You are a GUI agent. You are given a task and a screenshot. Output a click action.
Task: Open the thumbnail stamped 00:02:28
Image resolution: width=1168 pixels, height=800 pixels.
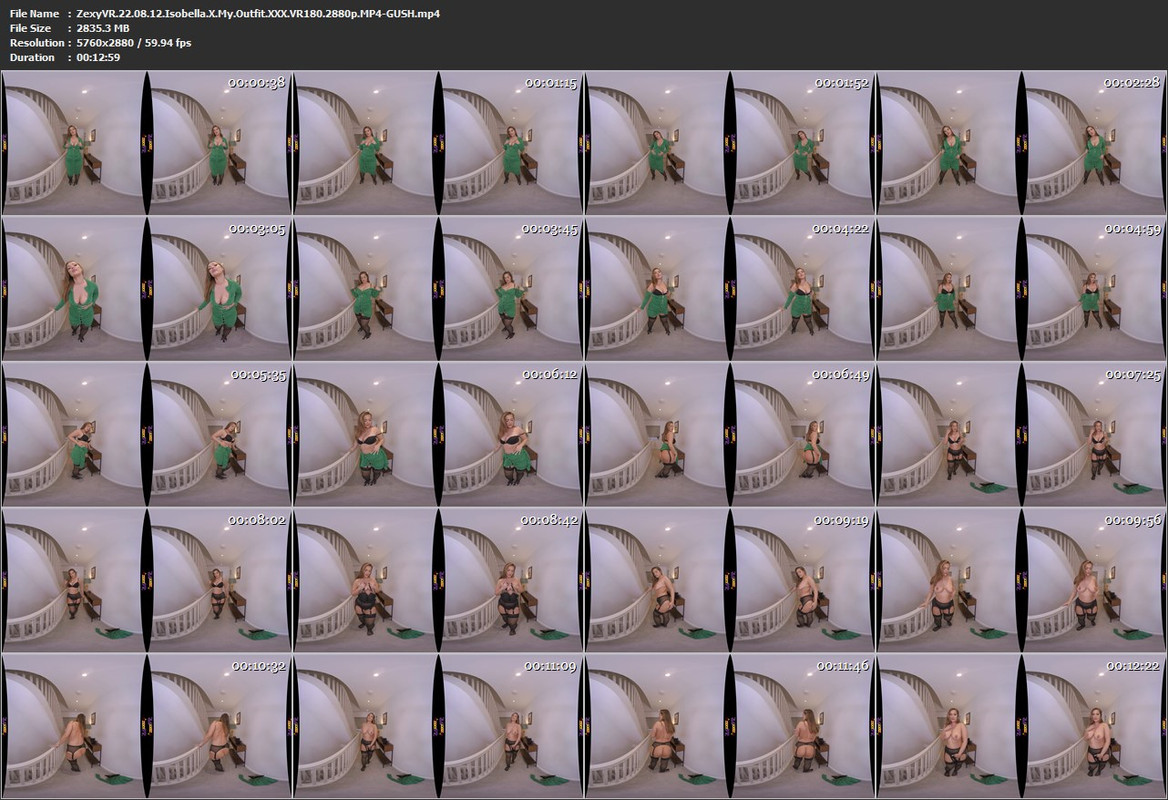point(1022,142)
